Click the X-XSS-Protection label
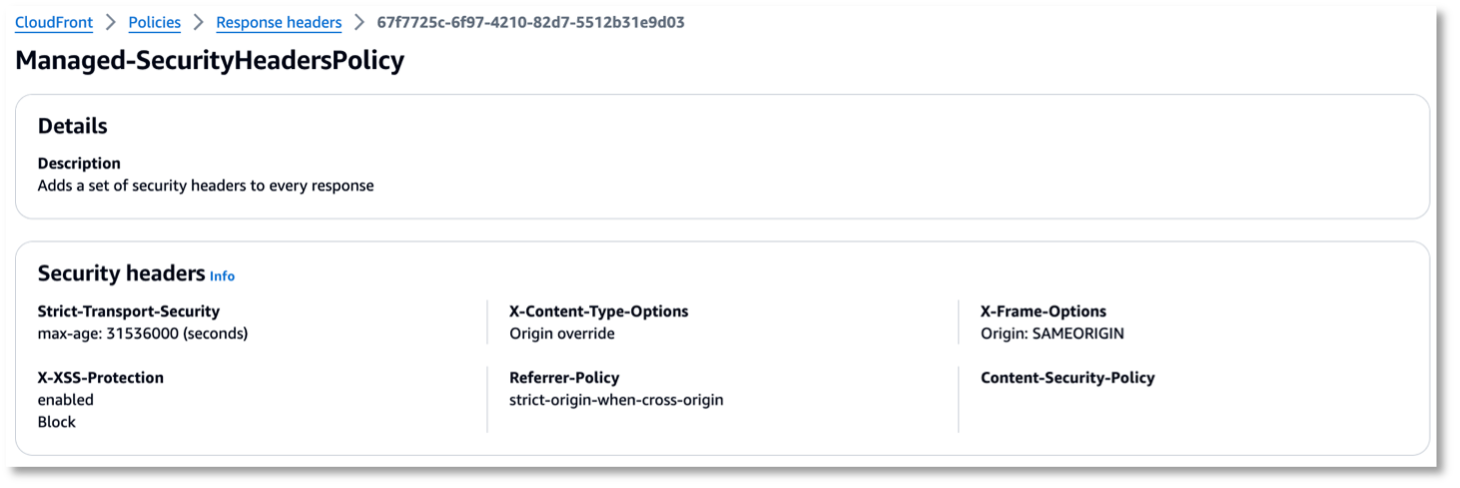The height and width of the screenshot is (488, 1460). (x=100, y=378)
